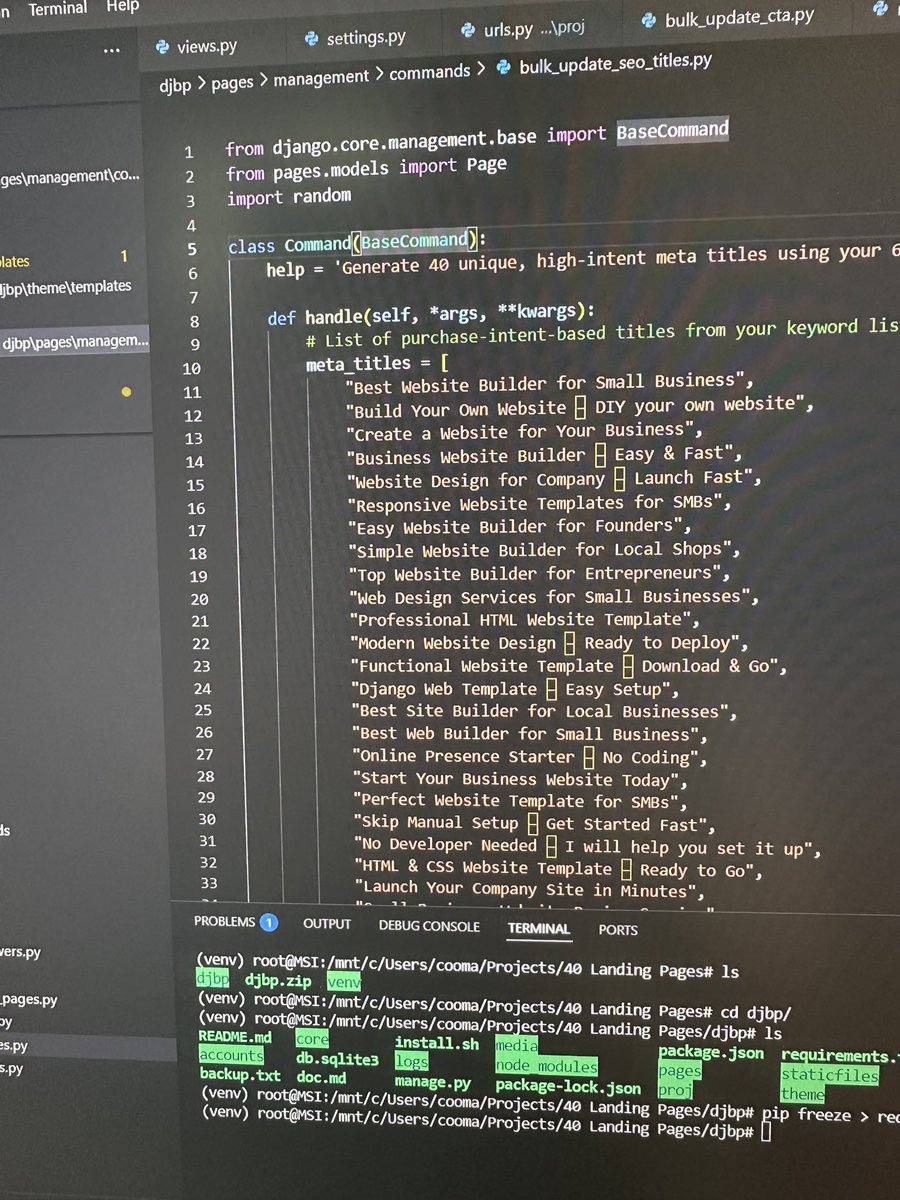Screen dimensions: 900x1200
Task: Click djbp.zip in terminal output
Action: tap(278, 981)
